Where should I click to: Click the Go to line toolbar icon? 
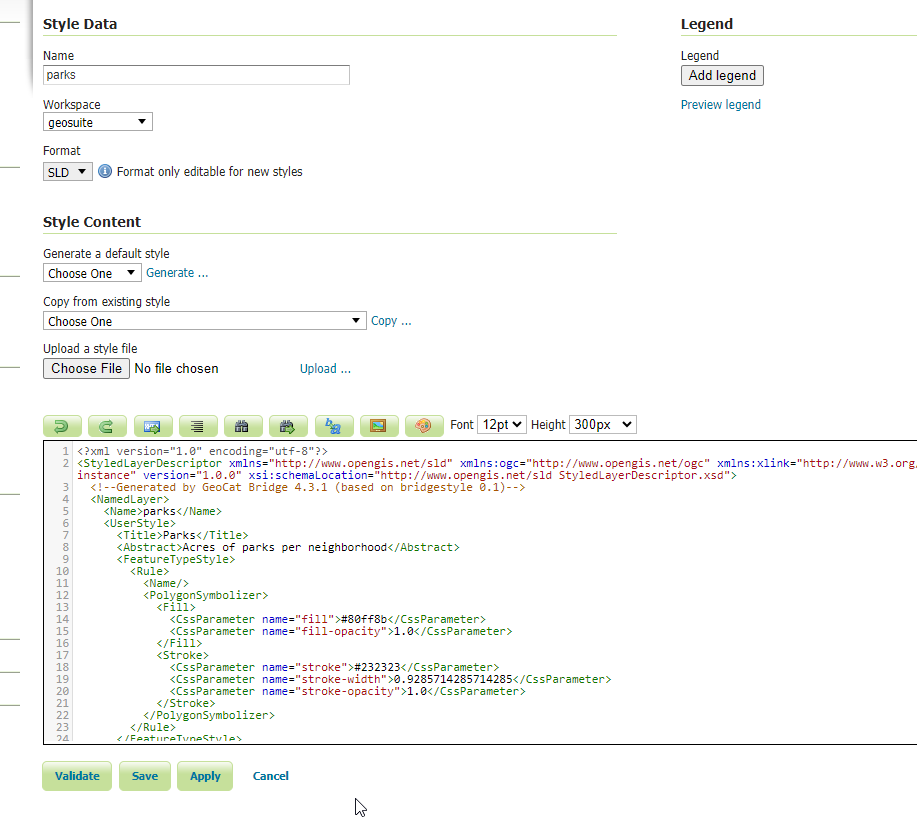click(x=152, y=426)
